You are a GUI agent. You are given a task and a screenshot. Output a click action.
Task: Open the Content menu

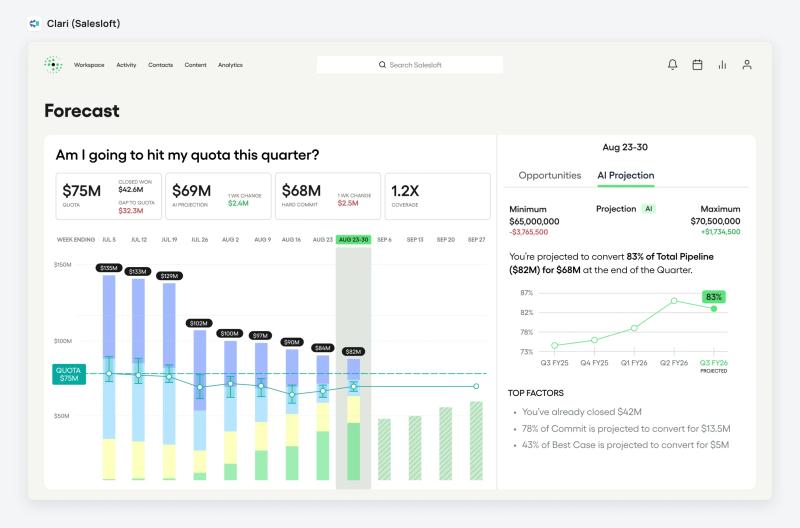195,65
